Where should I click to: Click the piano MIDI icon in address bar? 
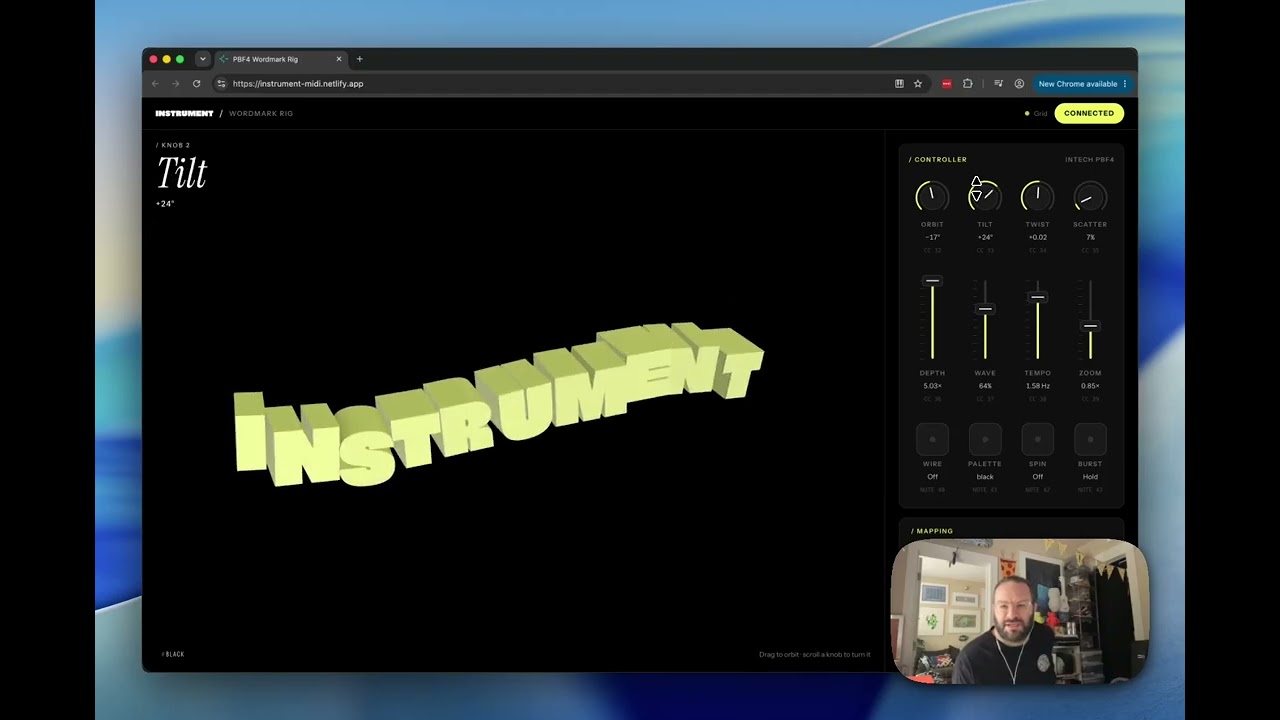[x=899, y=84]
